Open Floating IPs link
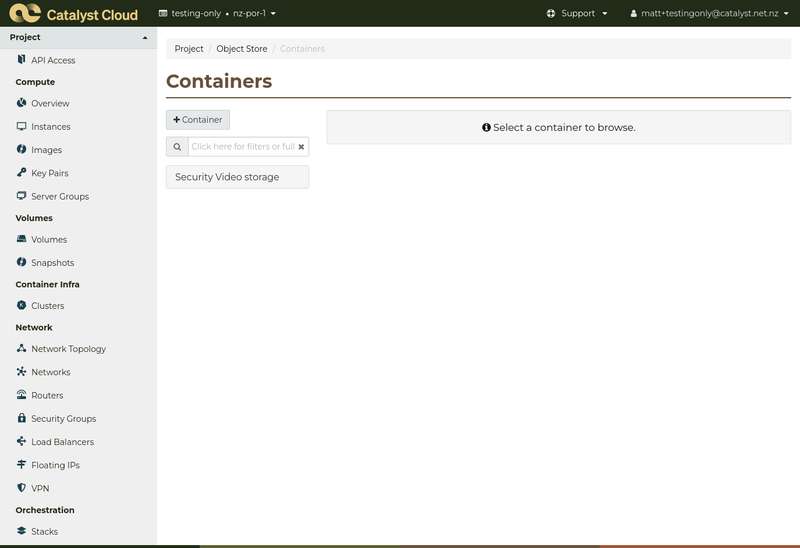The height and width of the screenshot is (548, 800). click(x=55, y=465)
